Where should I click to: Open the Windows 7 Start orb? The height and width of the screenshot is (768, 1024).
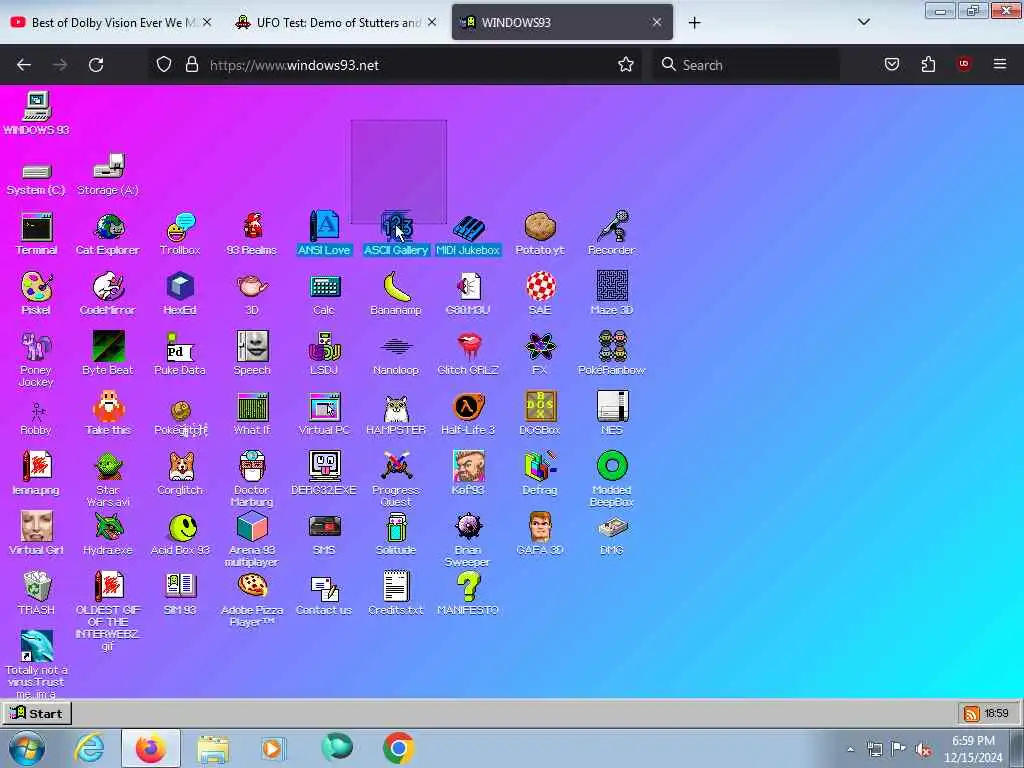[26, 748]
